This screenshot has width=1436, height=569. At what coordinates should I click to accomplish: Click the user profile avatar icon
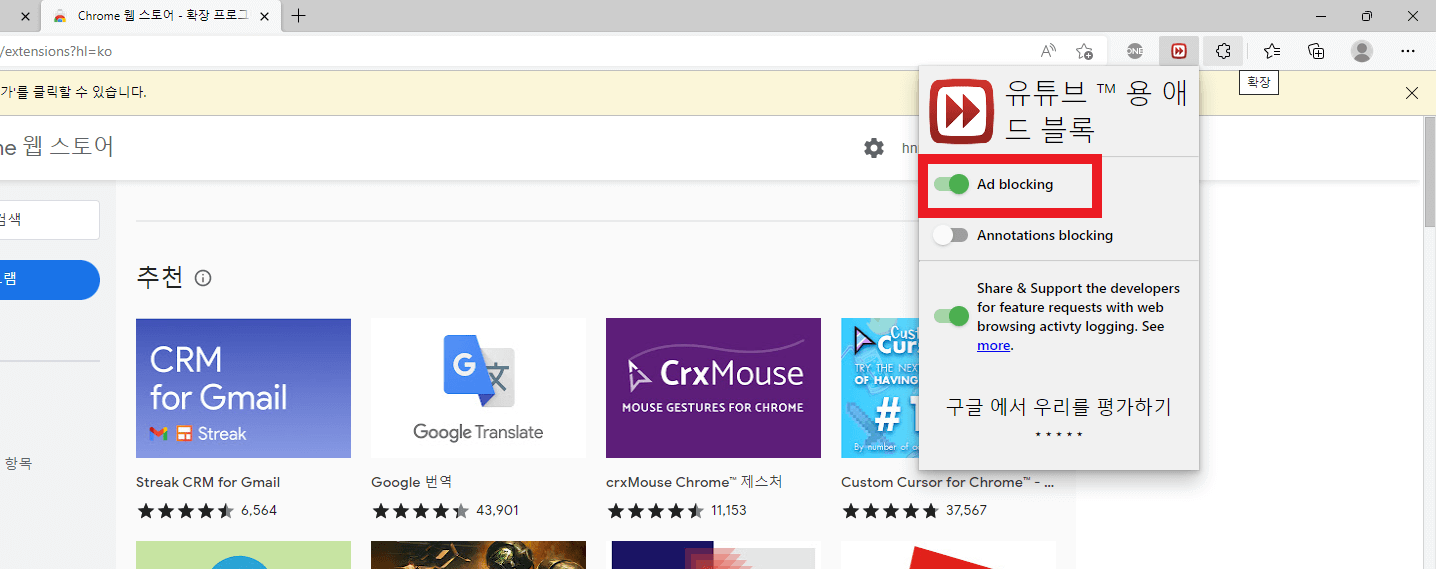(1361, 51)
